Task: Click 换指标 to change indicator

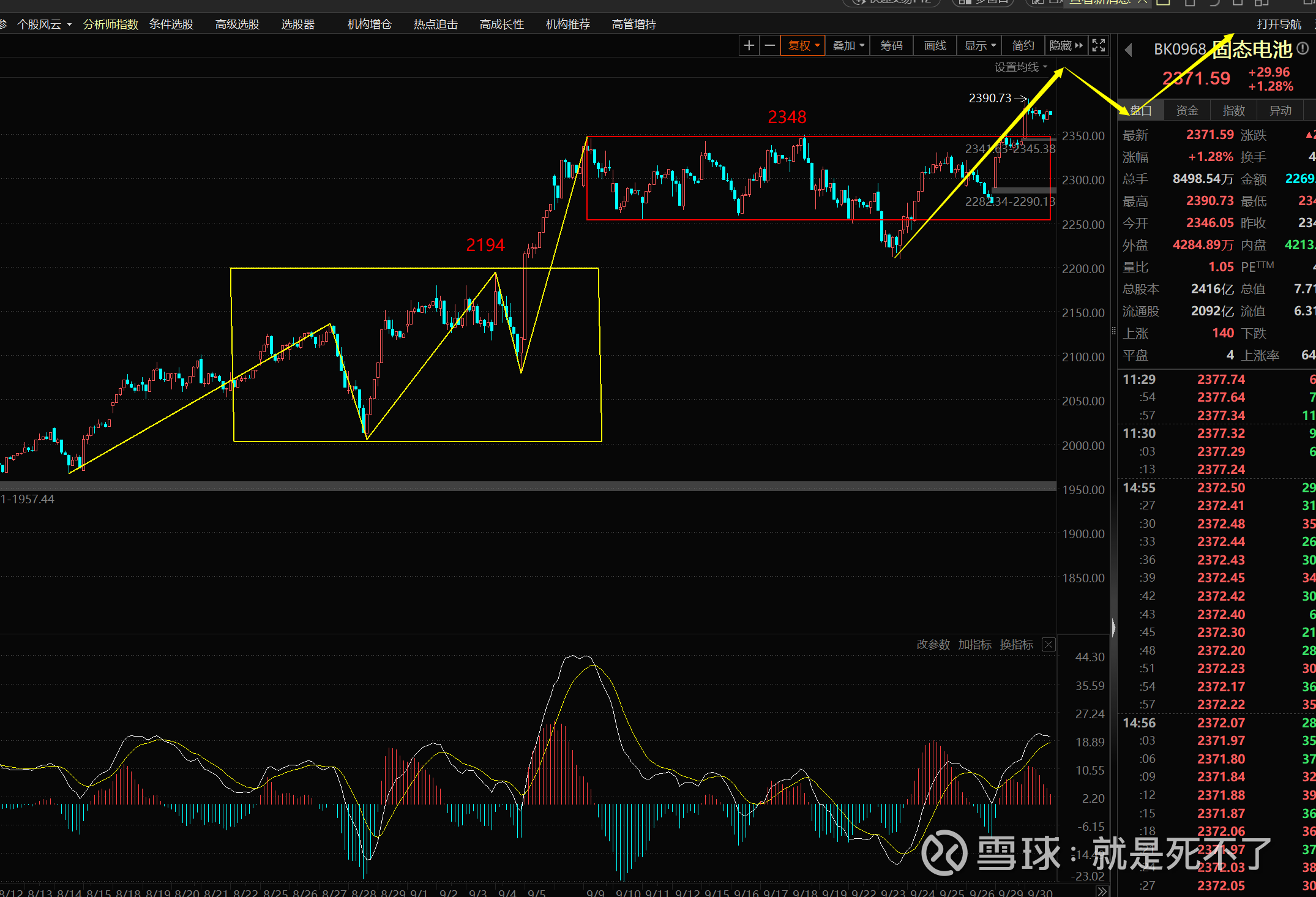Action: [x=1016, y=644]
